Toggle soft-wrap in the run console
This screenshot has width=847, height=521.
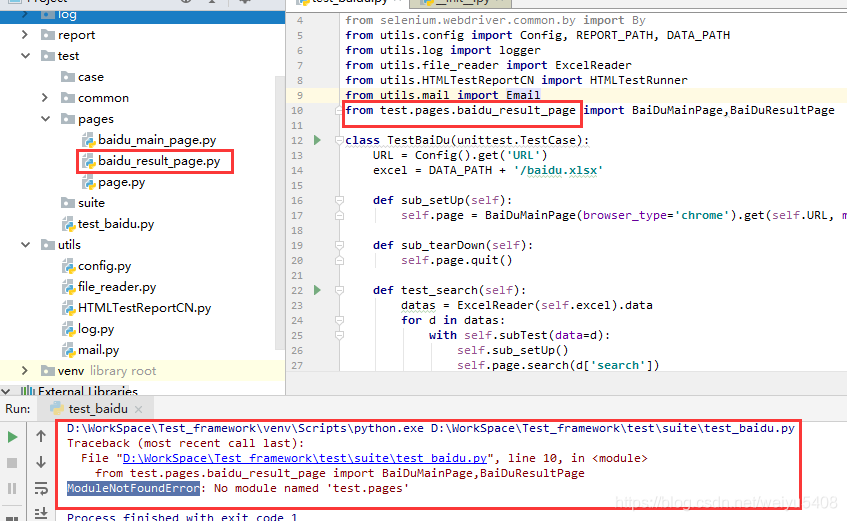click(x=41, y=489)
